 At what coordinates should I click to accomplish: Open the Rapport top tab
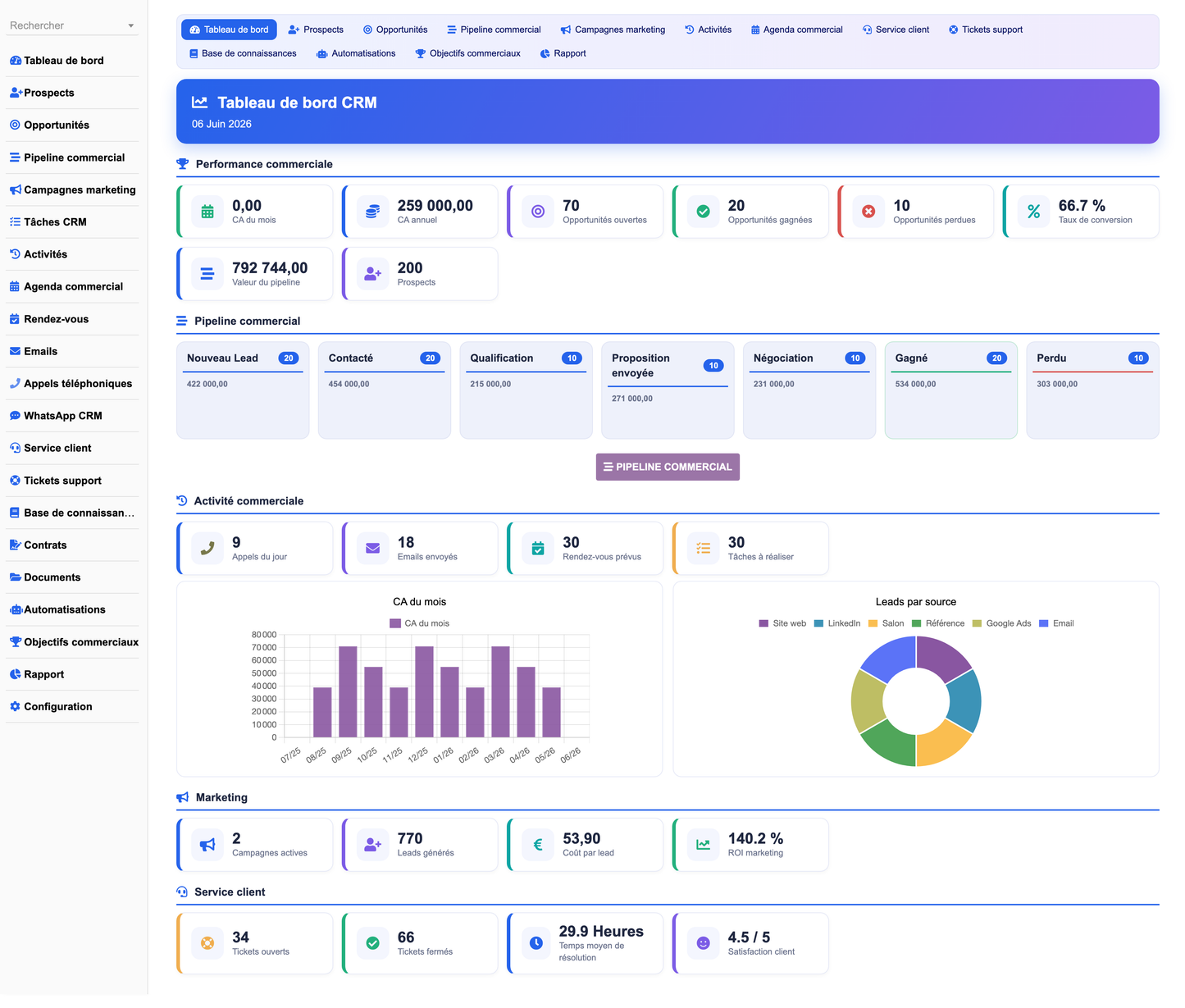point(563,53)
